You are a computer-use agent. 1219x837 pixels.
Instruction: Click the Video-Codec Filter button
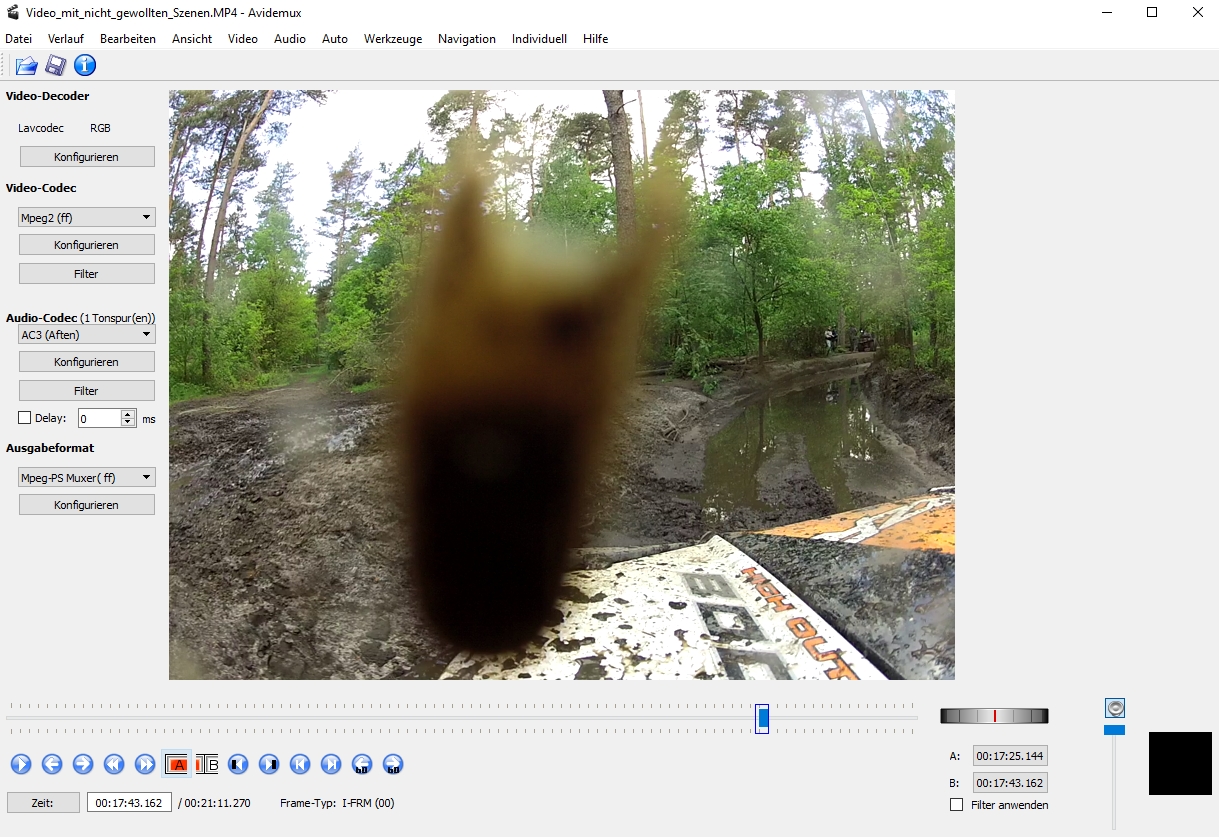87,274
